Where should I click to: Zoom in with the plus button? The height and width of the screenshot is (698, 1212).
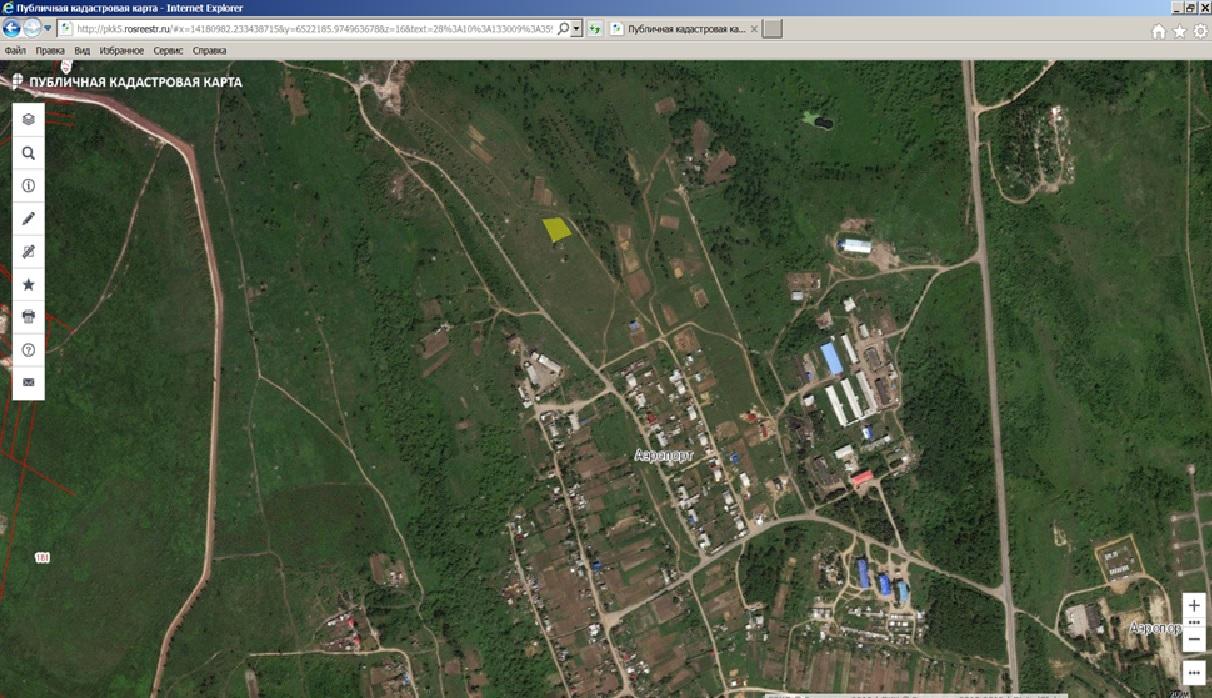click(1194, 606)
